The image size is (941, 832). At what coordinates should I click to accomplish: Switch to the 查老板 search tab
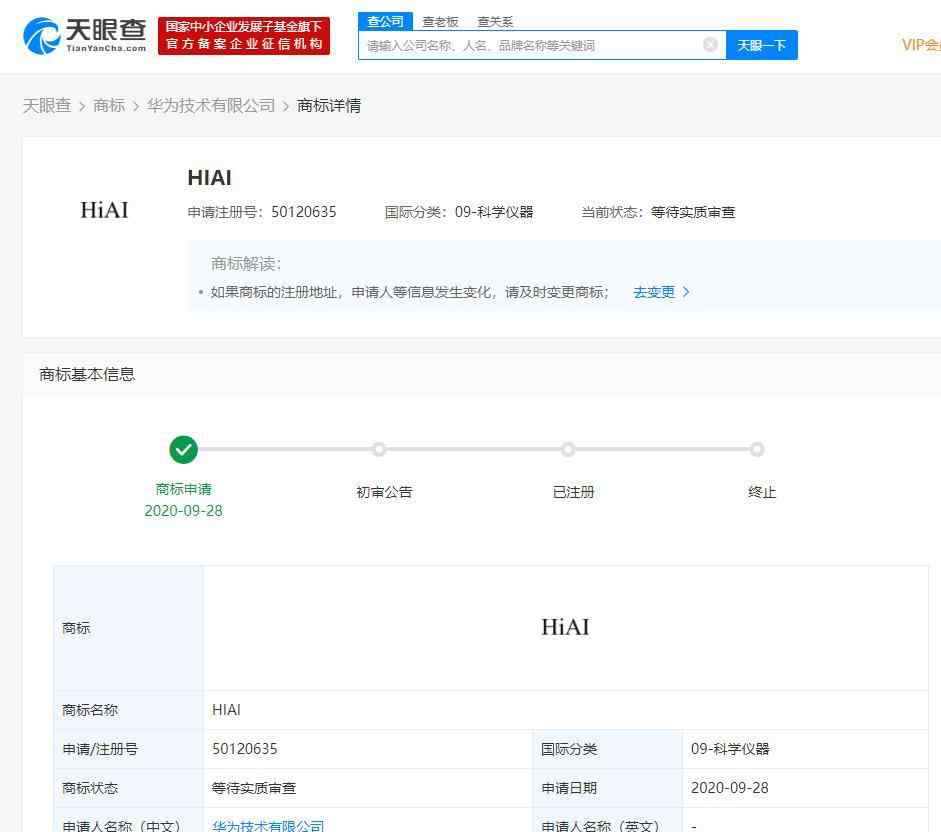pos(440,22)
